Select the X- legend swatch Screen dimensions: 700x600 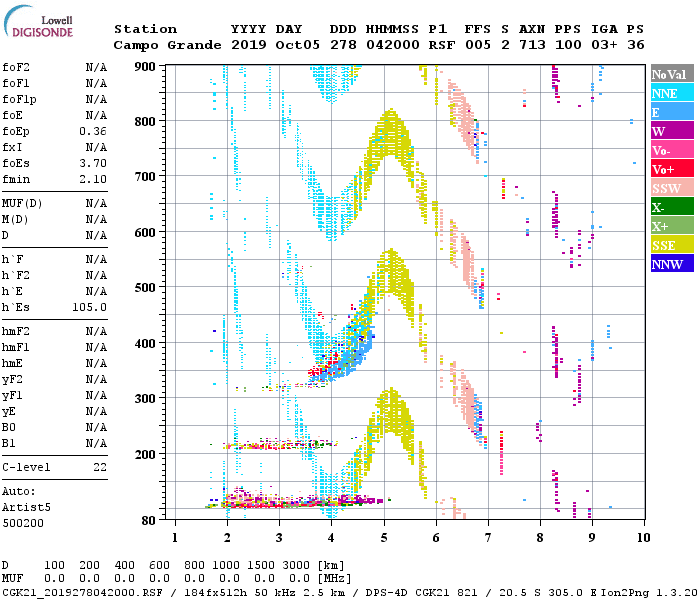click(x=672, y=207)
